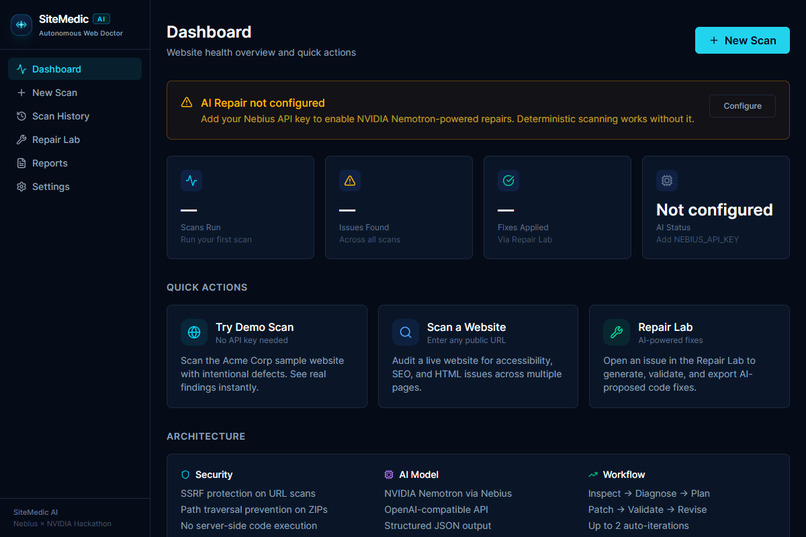
Task: Click NVIDIA Nemotron via Nebius text
Action: click(448, 493)
